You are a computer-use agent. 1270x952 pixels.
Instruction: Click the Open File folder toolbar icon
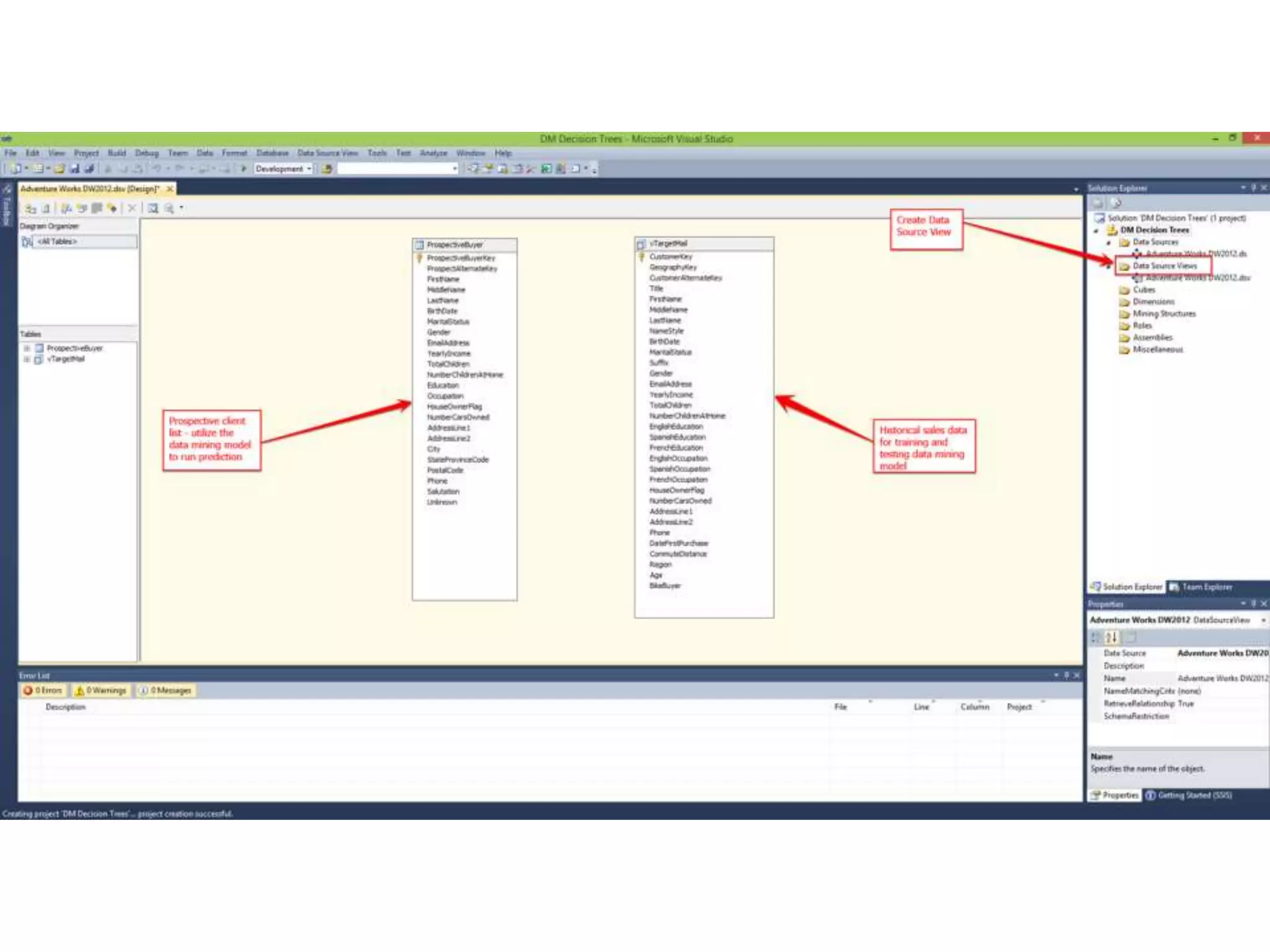click(x=60, y=169)
